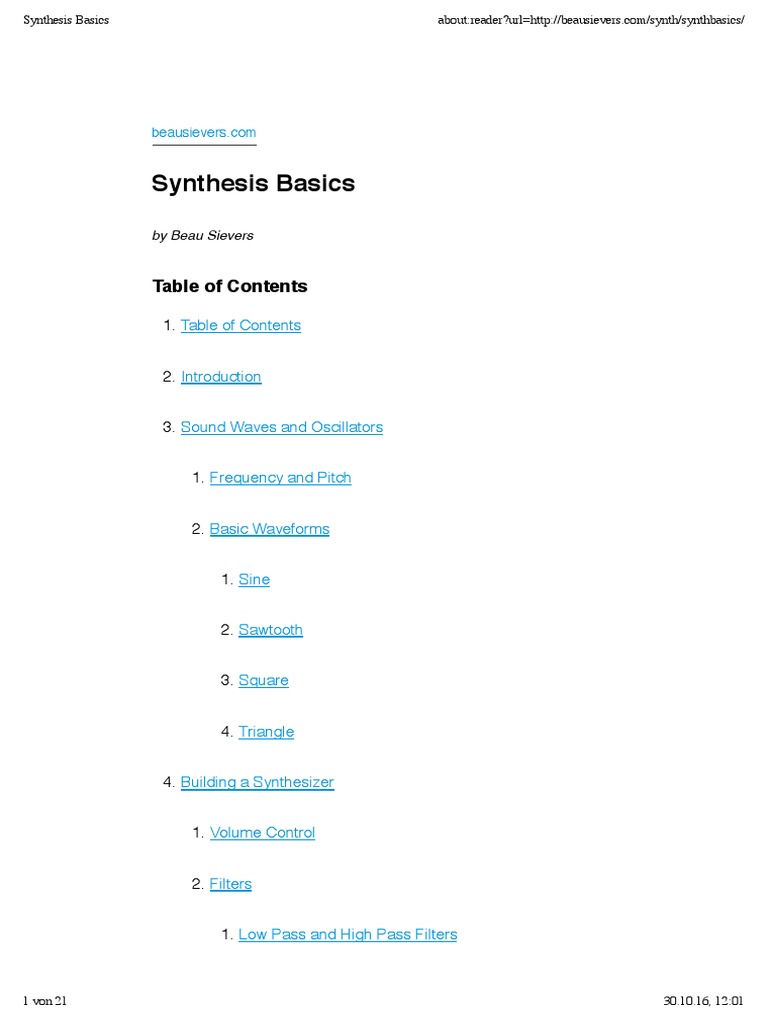Click the Table of Contents bold heading

point(229,286)
